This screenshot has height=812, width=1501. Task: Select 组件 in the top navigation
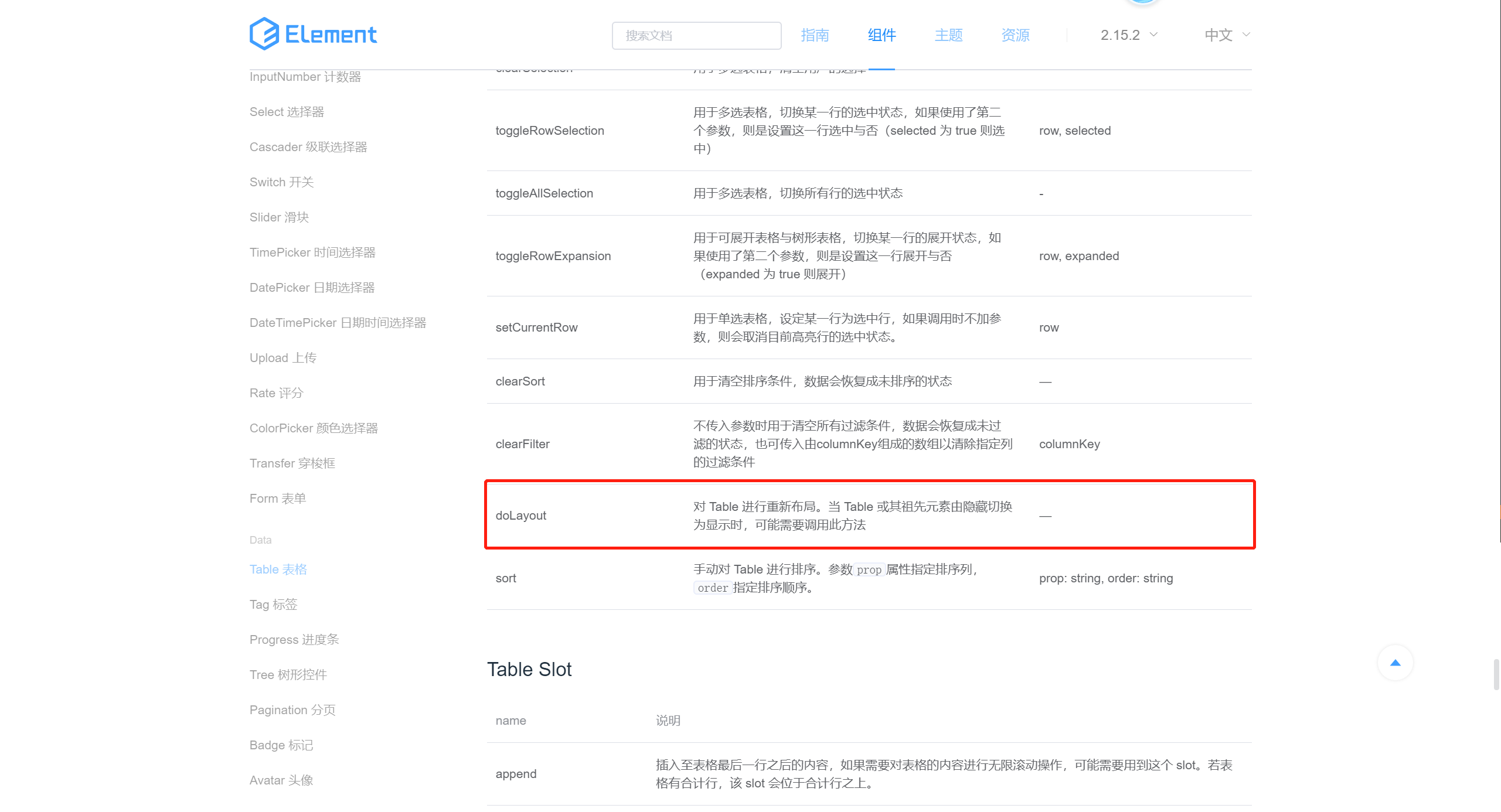881,35
